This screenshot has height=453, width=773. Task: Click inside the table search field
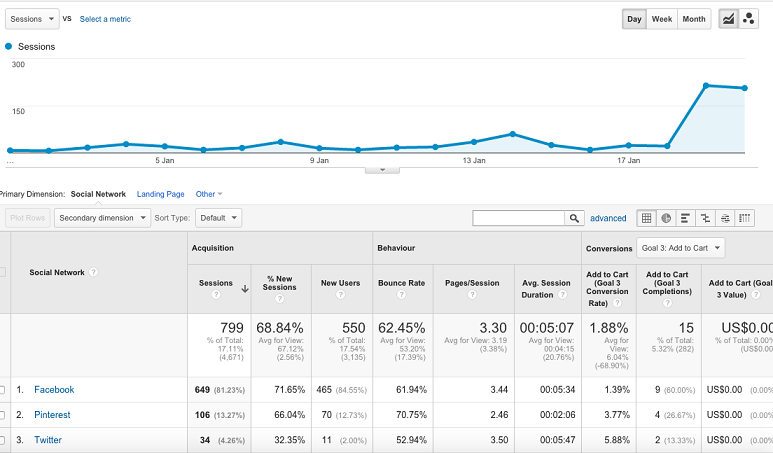pos(518,218)
